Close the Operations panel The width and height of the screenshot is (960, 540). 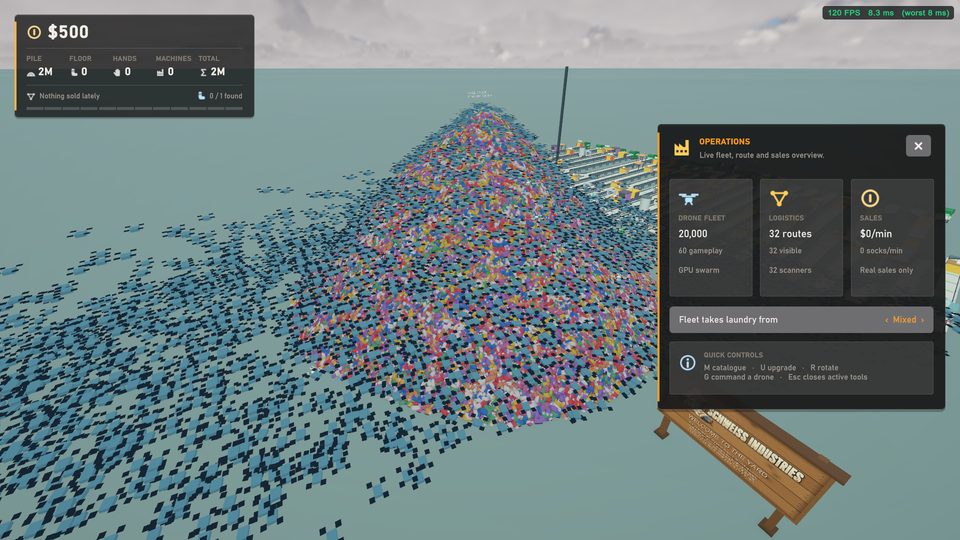pyautogui.click(x=918, y=146)
